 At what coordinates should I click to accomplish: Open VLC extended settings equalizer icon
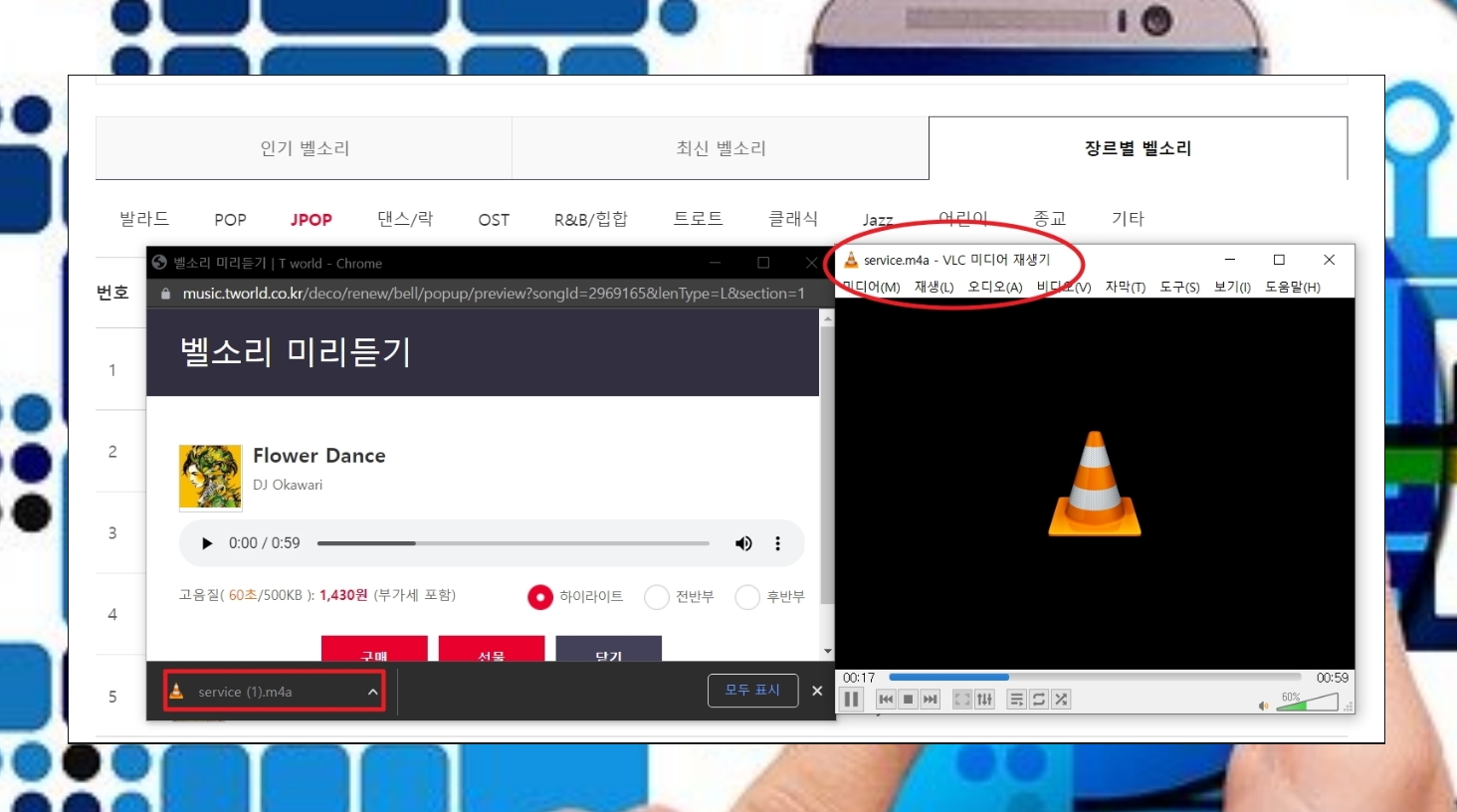click(x=984, y=700)
